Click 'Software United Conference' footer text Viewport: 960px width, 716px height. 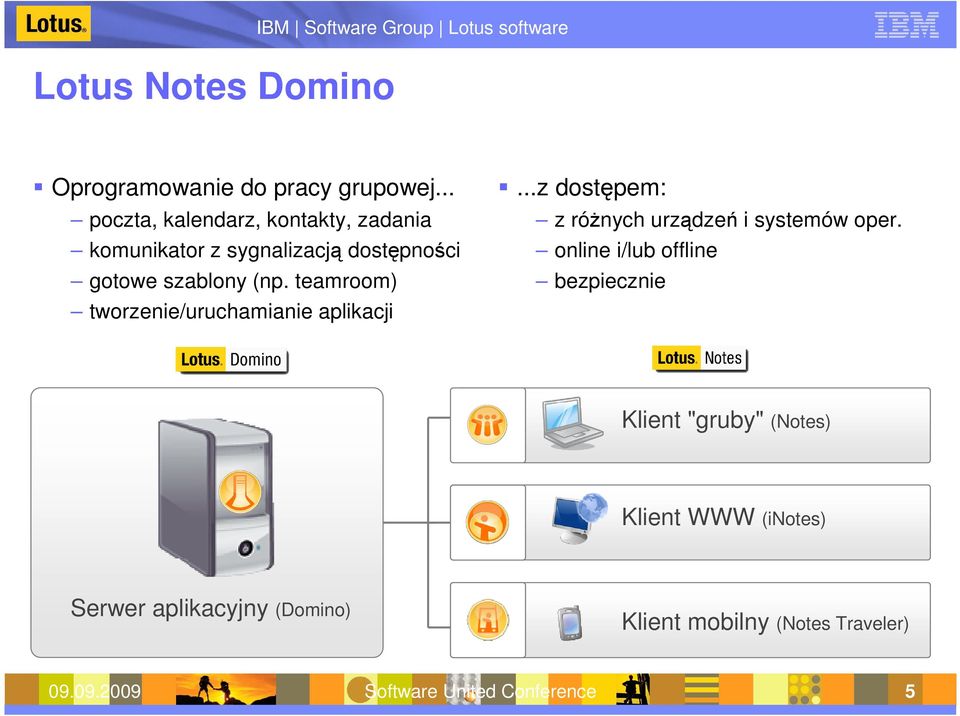(480, 692)
